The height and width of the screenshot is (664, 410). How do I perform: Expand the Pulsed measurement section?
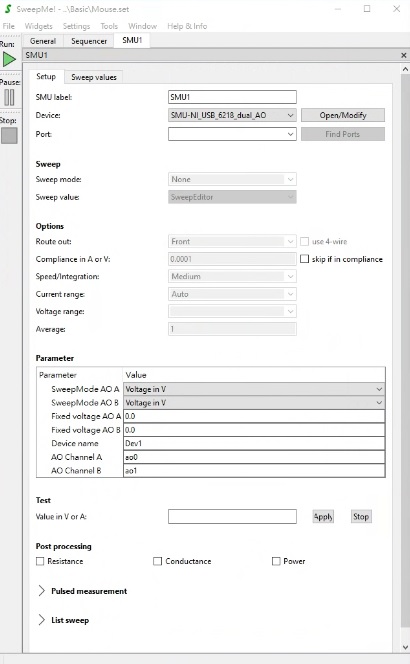pos(42,591)
